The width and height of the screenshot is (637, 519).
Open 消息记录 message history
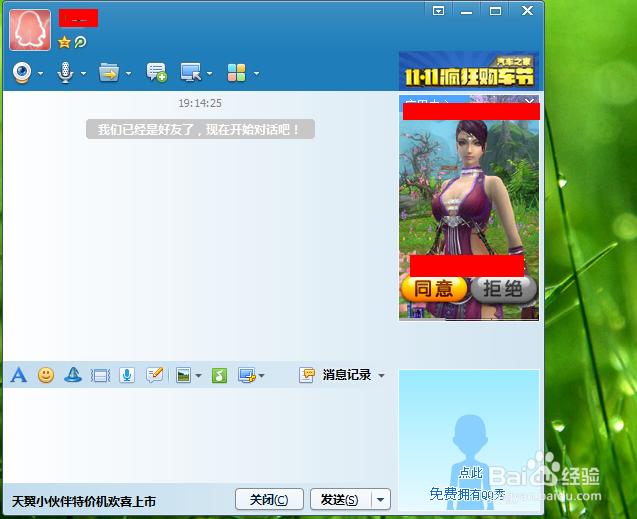[335, 375]
